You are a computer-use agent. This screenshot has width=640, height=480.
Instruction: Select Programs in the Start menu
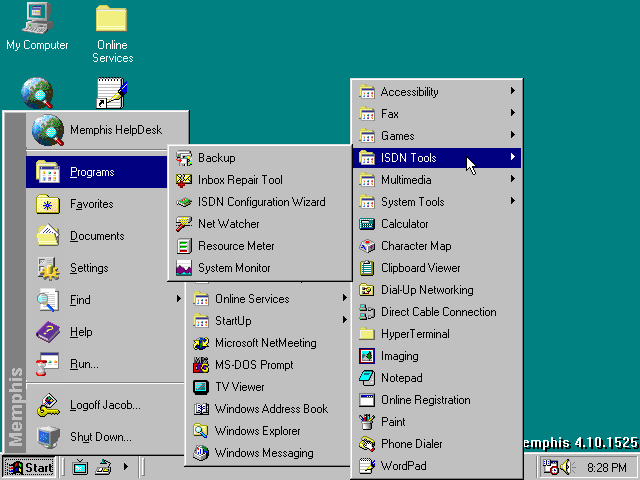(x=97, y=172)
